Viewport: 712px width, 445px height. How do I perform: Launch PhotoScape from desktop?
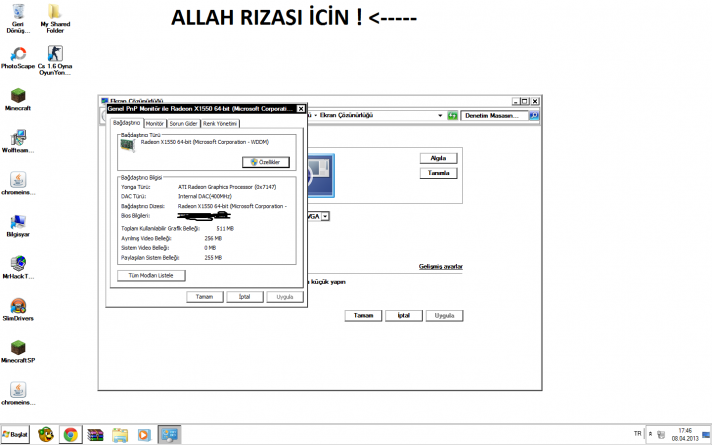(18, 57)
